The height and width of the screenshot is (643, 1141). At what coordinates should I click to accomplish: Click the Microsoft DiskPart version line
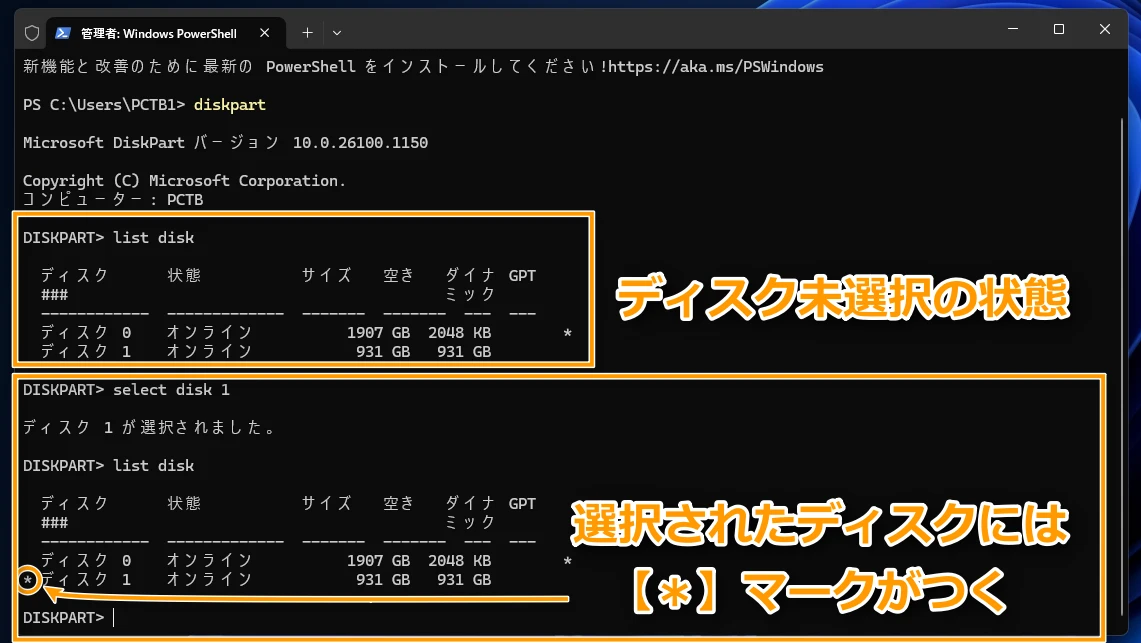(225, 143)
